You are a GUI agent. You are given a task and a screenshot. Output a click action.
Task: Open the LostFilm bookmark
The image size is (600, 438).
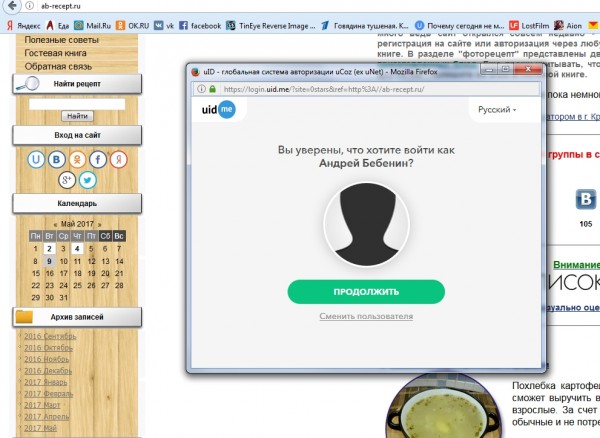(529, 26)
